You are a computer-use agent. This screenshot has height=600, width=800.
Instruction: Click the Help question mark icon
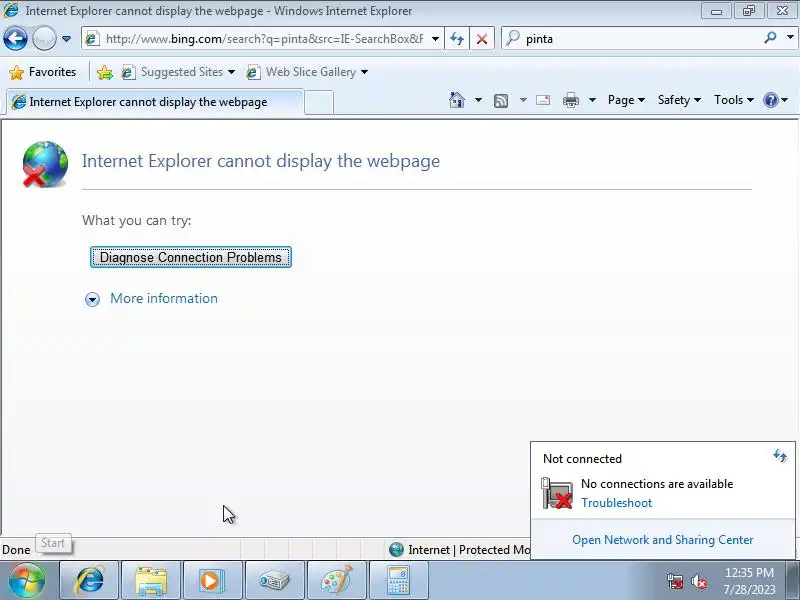pos(771,100)
